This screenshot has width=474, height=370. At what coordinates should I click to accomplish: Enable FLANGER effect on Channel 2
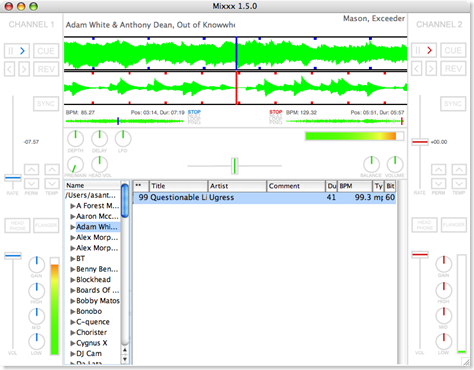coord(453,225)
